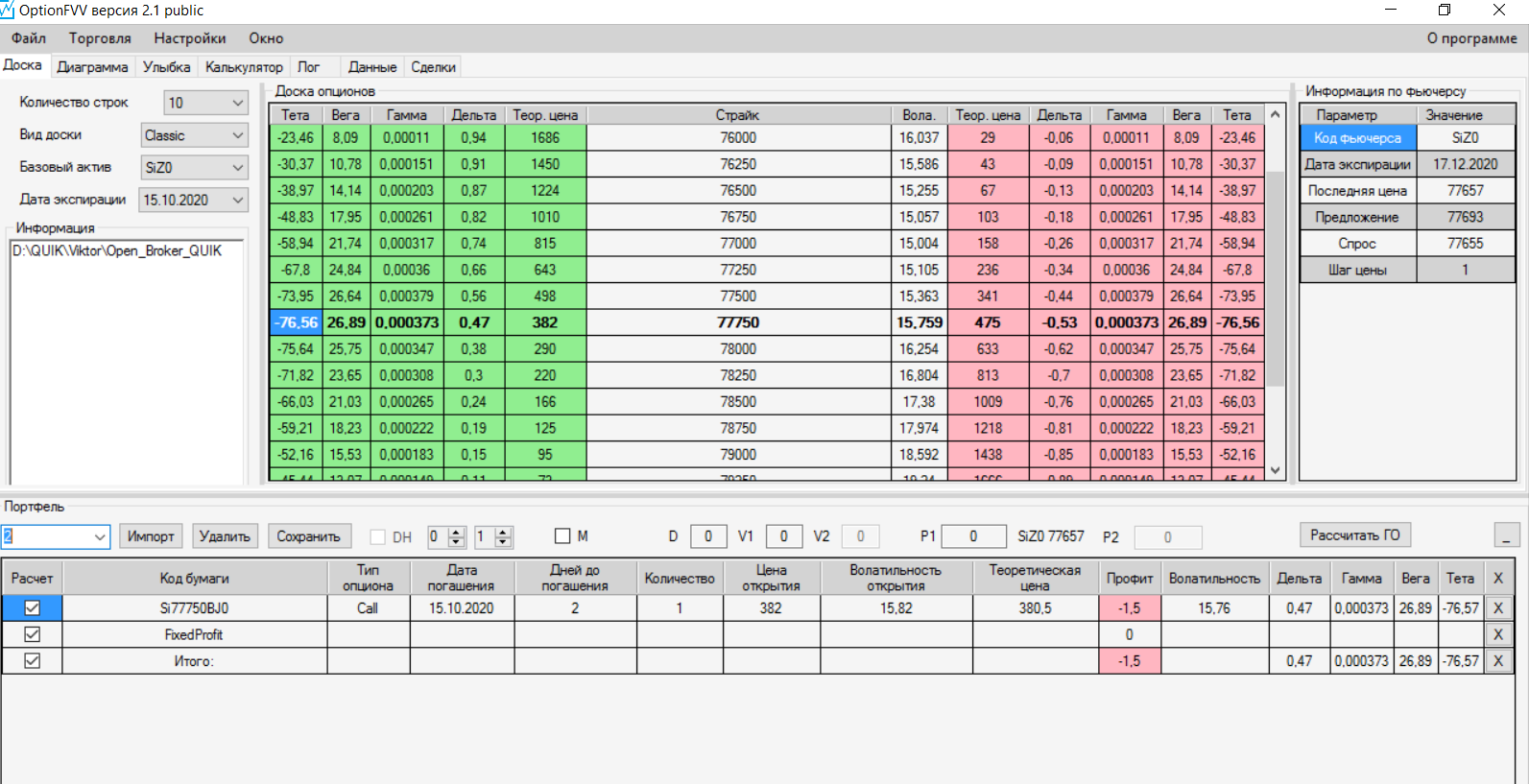Click the V1 input field
The width and height of the screenshot is (1529, 784).
(783, 536)
